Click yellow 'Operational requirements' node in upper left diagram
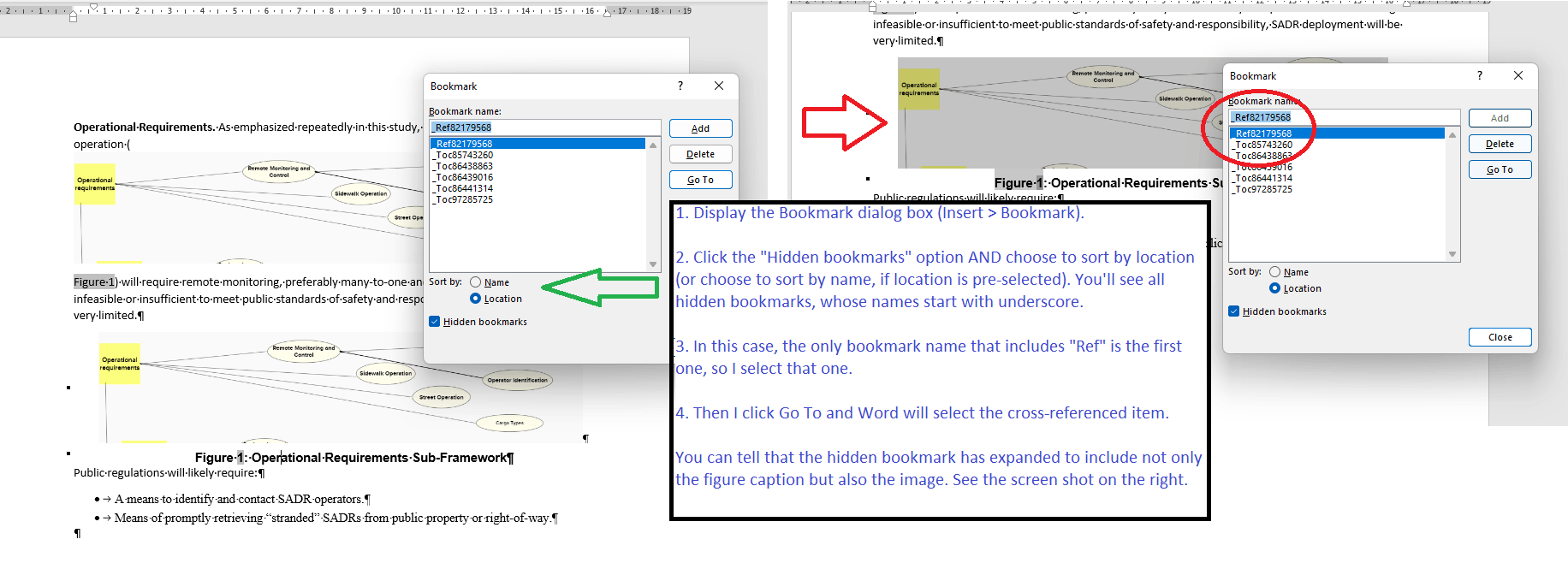 click(94, 184)
